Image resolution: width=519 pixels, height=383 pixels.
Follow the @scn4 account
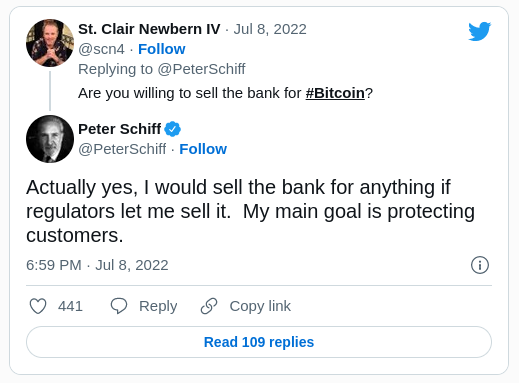tap(162, 49)
